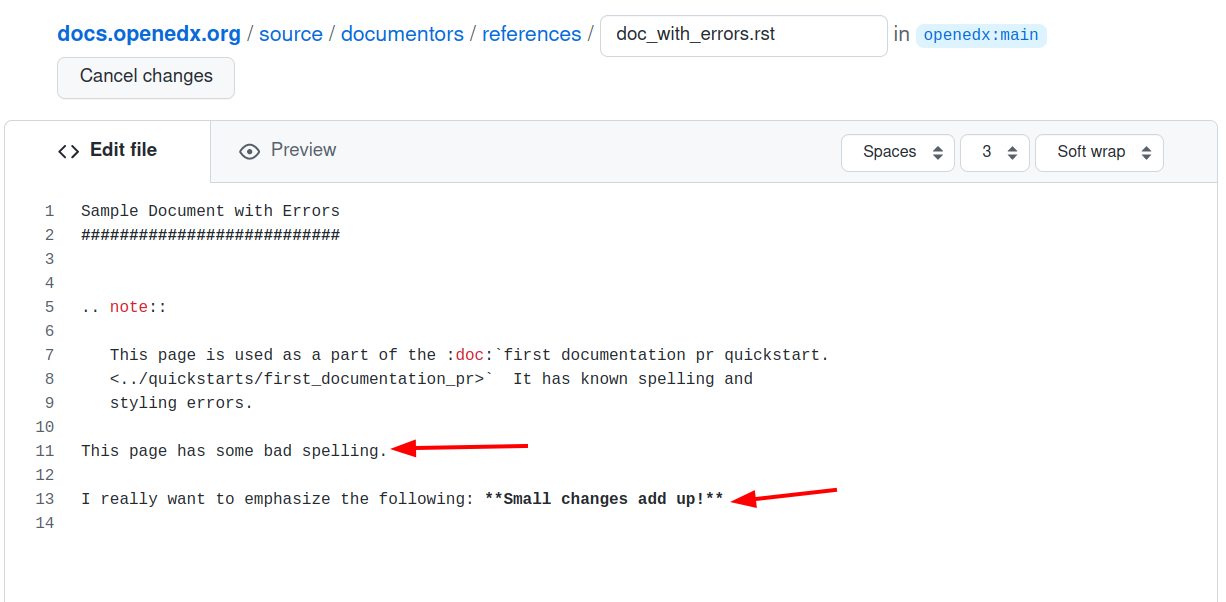This screenshot has height=602, width=1226.
Task: Click the arrows on the indent size selector
Action: 1013,152
